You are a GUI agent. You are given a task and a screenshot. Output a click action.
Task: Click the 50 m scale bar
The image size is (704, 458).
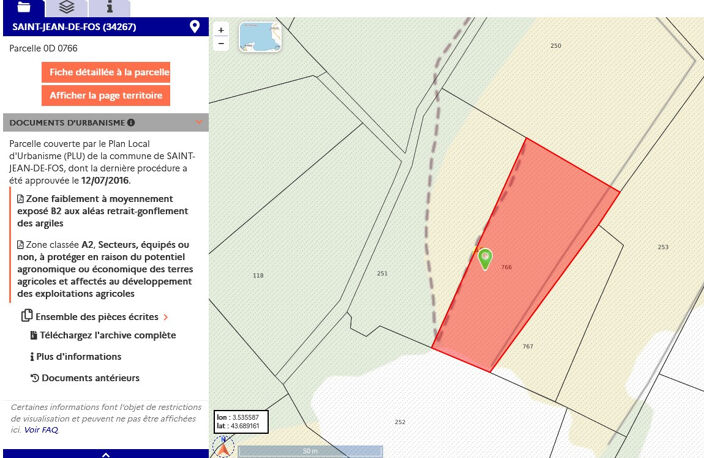tap(310, 451)
